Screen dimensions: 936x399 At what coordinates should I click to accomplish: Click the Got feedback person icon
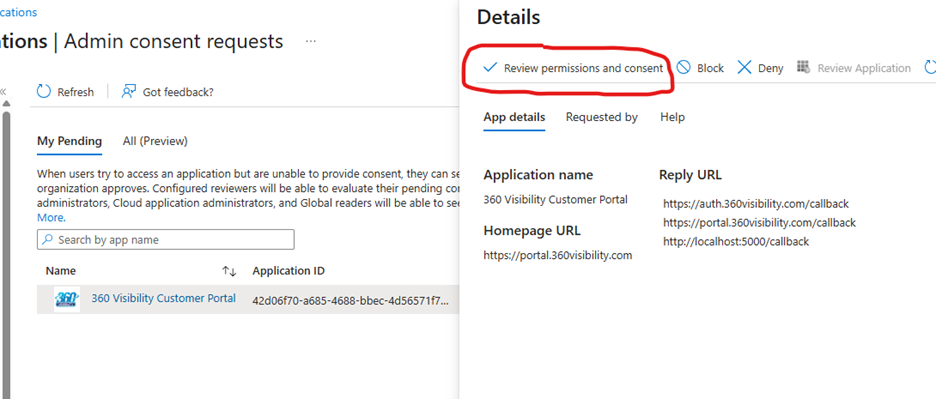click(128, 91)
